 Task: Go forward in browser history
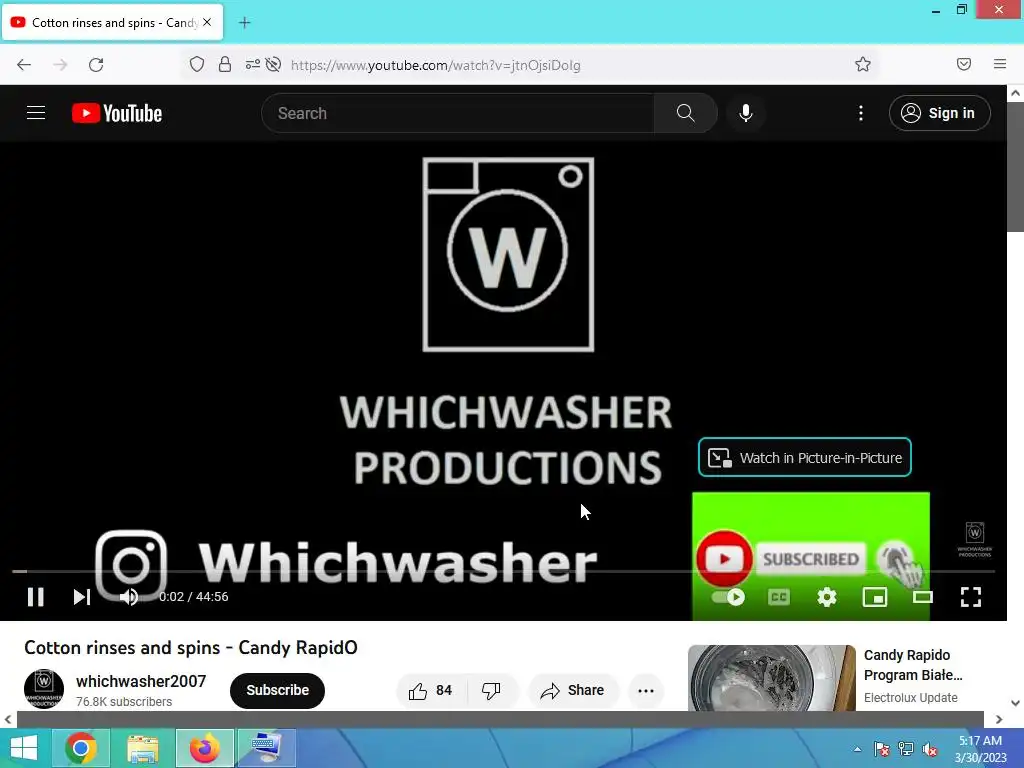pos(60,65)
